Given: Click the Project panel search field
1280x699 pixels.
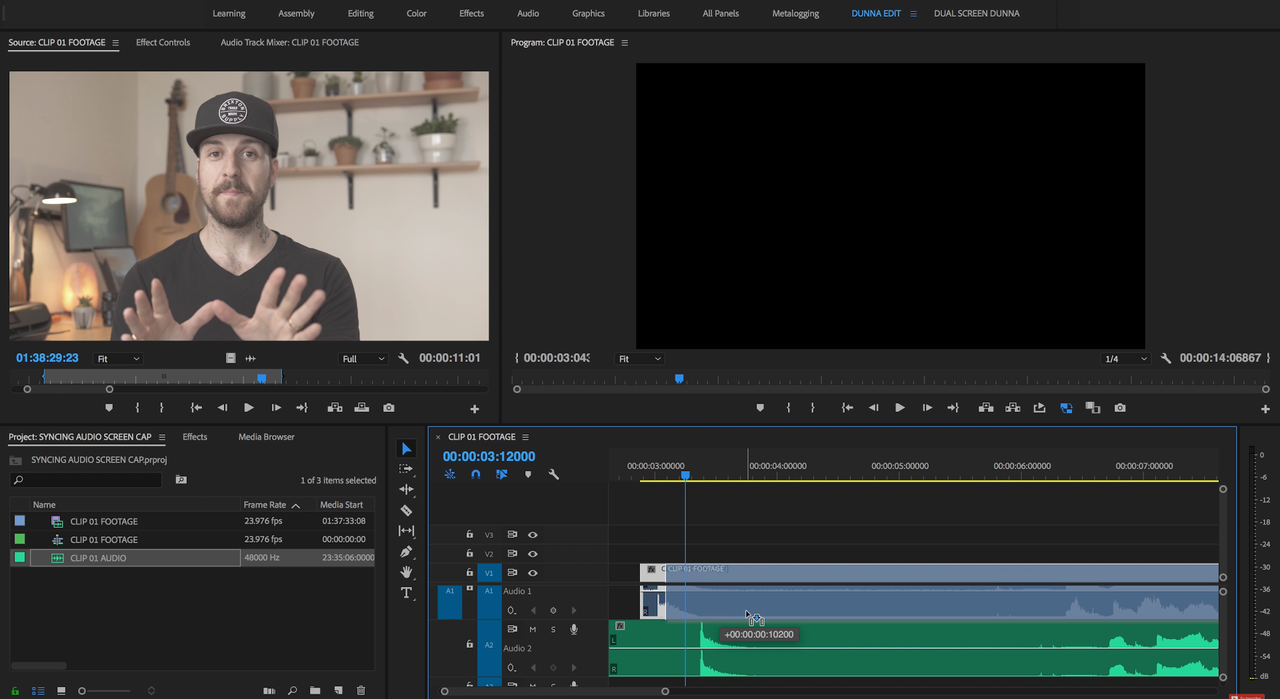Looking at the screenshot, I should (86, 481).
